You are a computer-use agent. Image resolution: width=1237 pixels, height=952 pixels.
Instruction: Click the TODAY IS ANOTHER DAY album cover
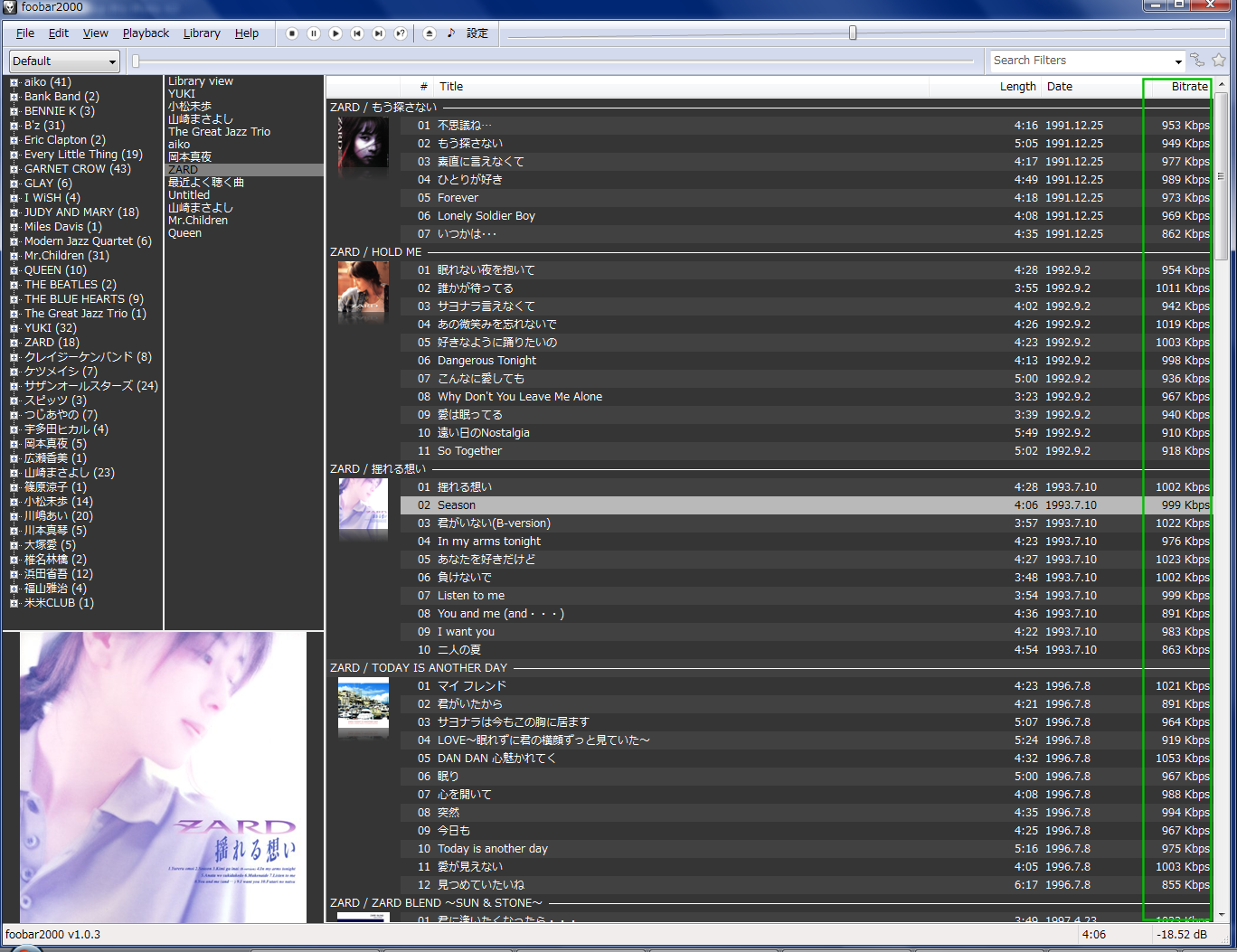pyautogui.click(x=364, y=702)
